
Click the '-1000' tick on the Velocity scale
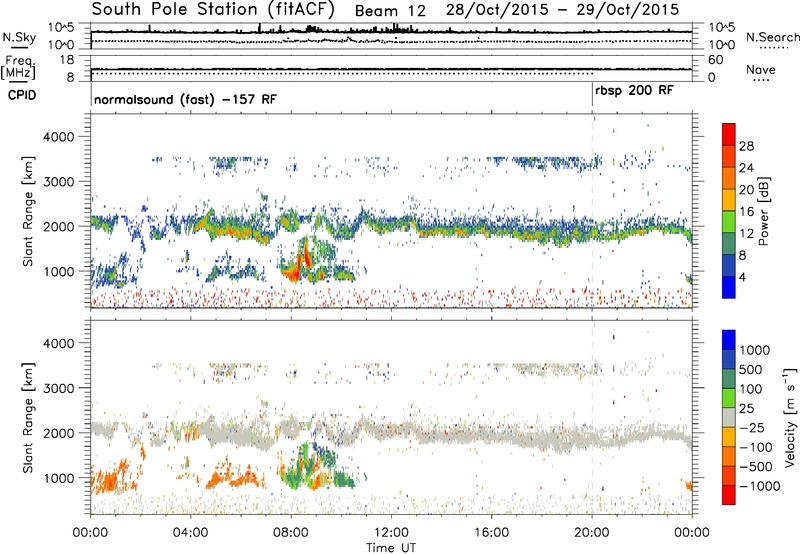click(x=759, y=486)
